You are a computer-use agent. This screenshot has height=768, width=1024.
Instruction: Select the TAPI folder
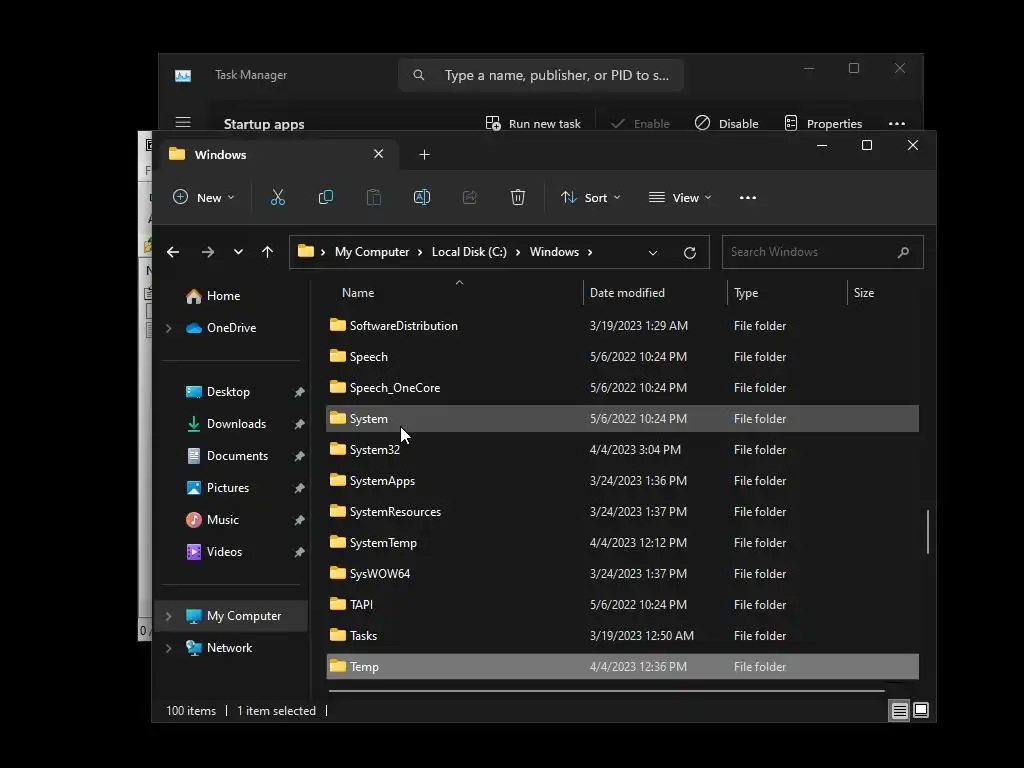point(622,605)
